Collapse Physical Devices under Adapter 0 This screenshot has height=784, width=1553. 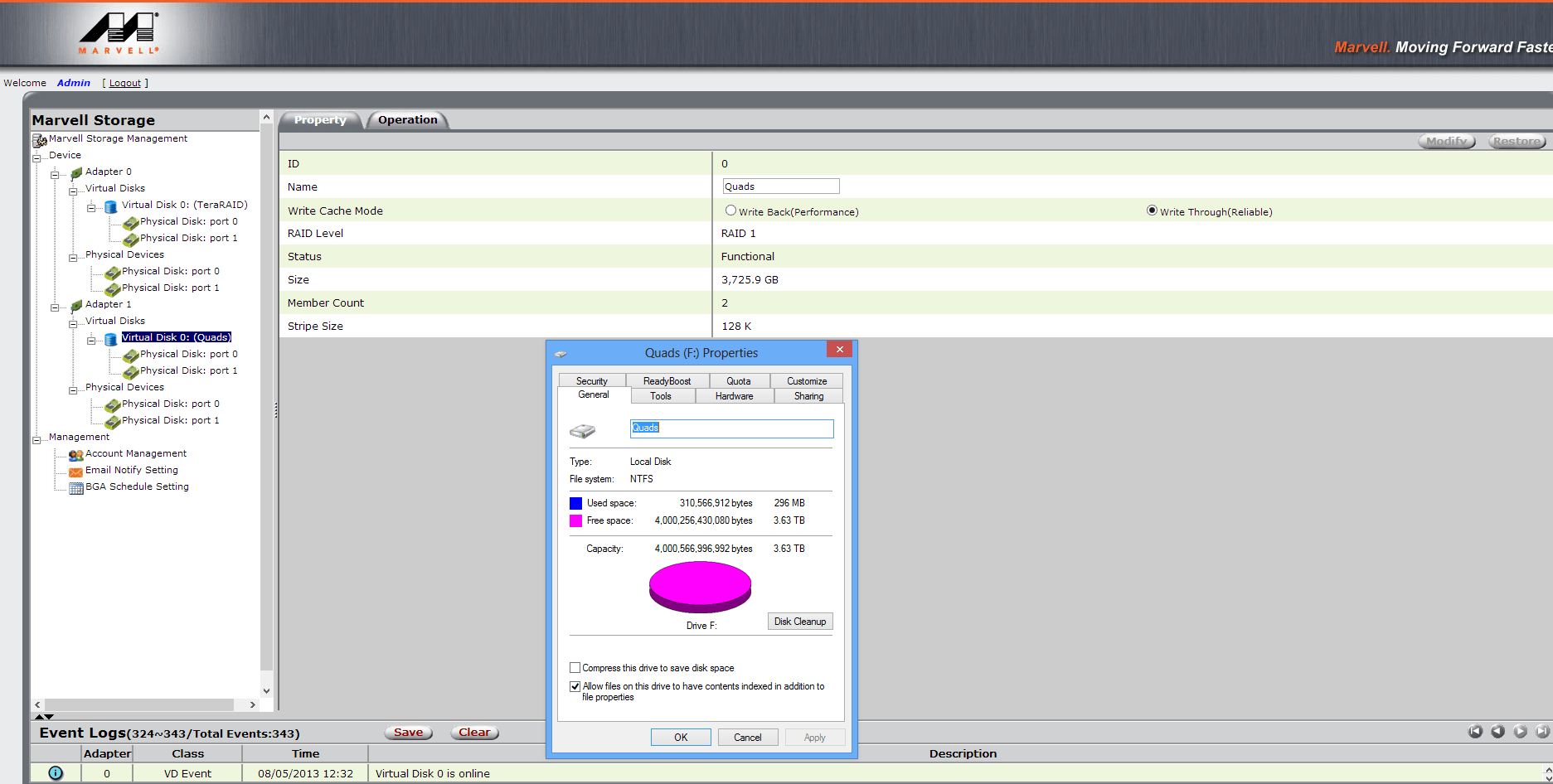(x=73, y=257)
